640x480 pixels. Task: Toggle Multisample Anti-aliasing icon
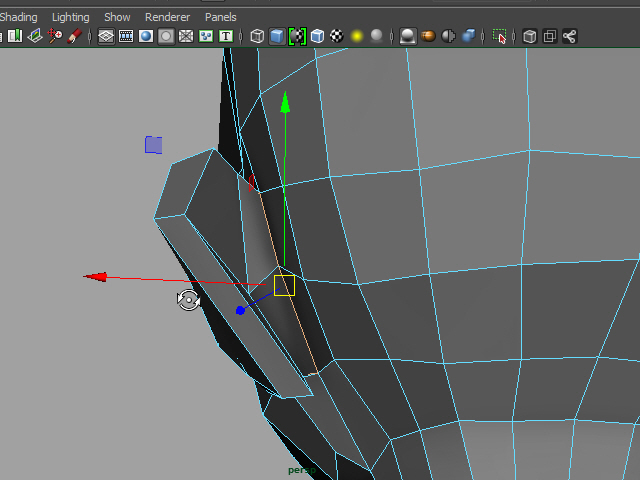tap(448, 36)
